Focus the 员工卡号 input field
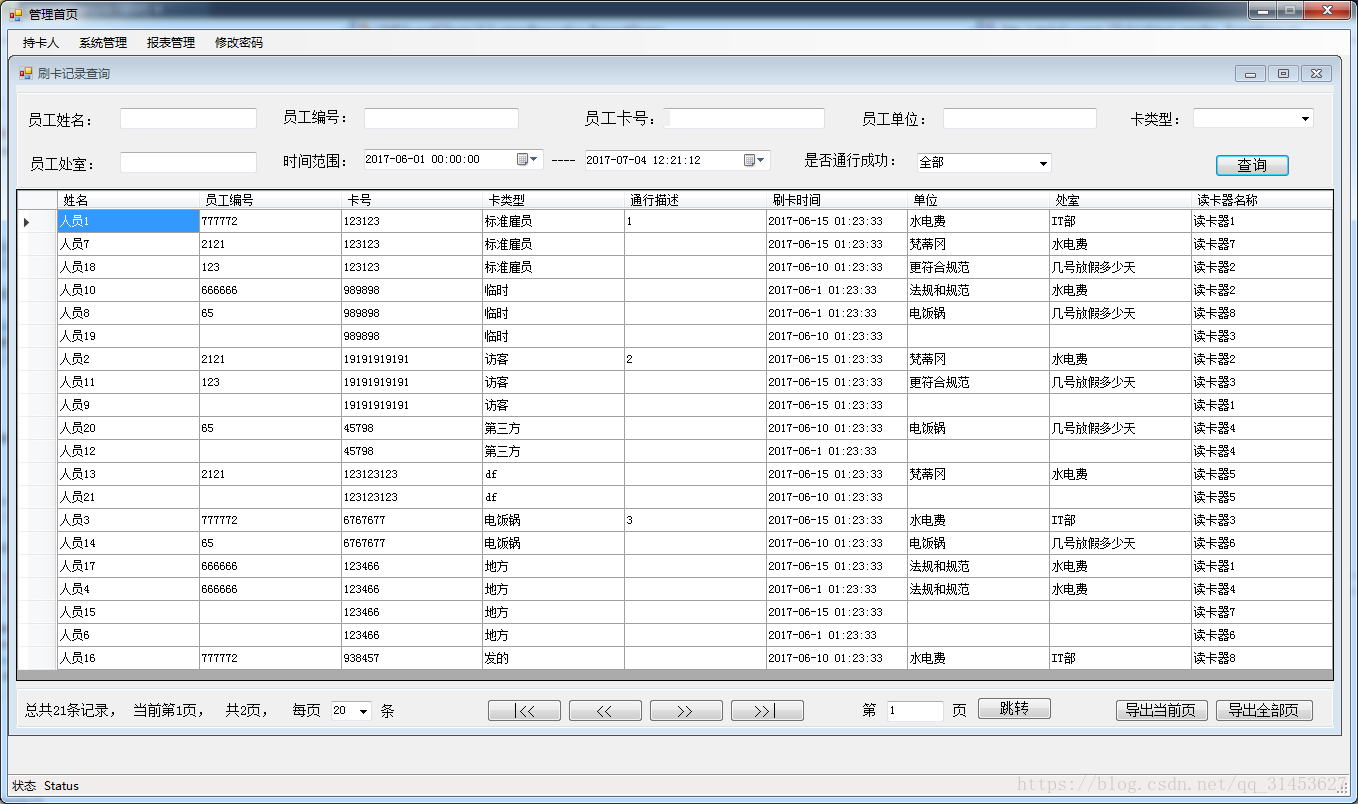The width and height of the screenshot is (1358, 804). [746, 119]
